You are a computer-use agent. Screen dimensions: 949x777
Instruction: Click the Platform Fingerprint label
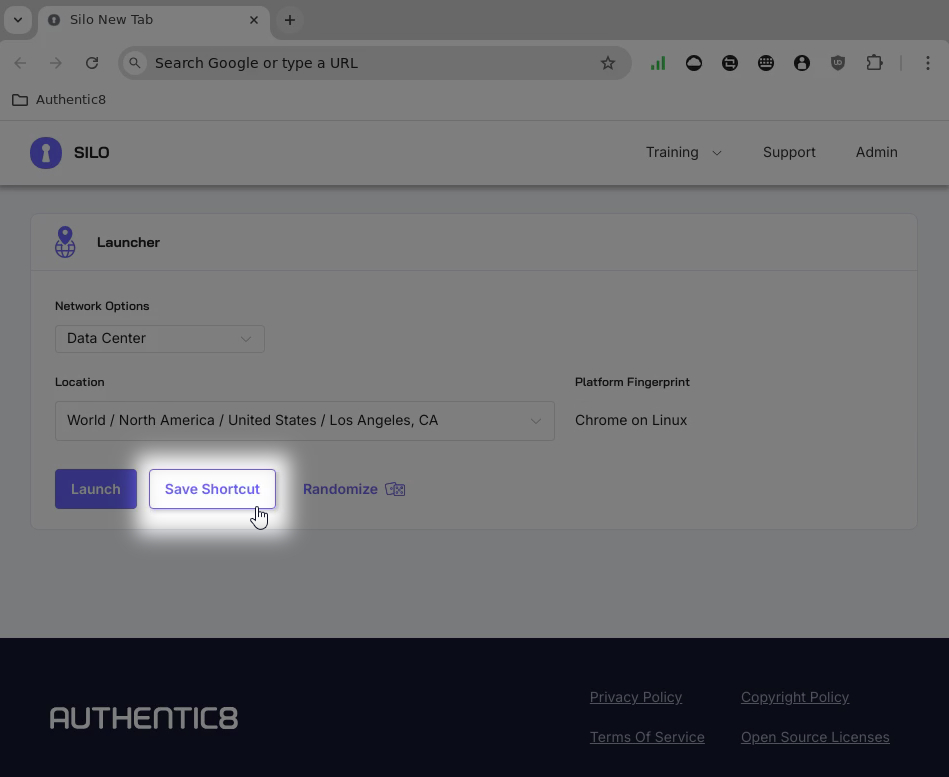[632, 382]
